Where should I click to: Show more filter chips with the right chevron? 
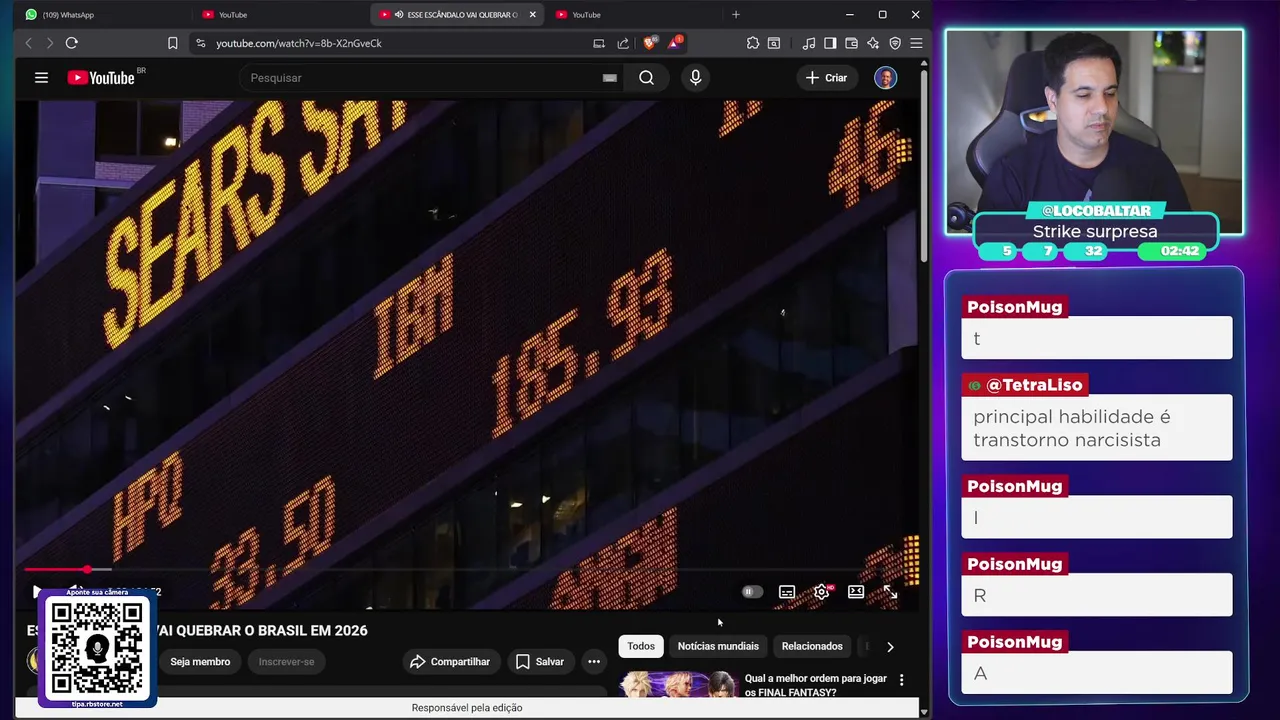point(890,646)
